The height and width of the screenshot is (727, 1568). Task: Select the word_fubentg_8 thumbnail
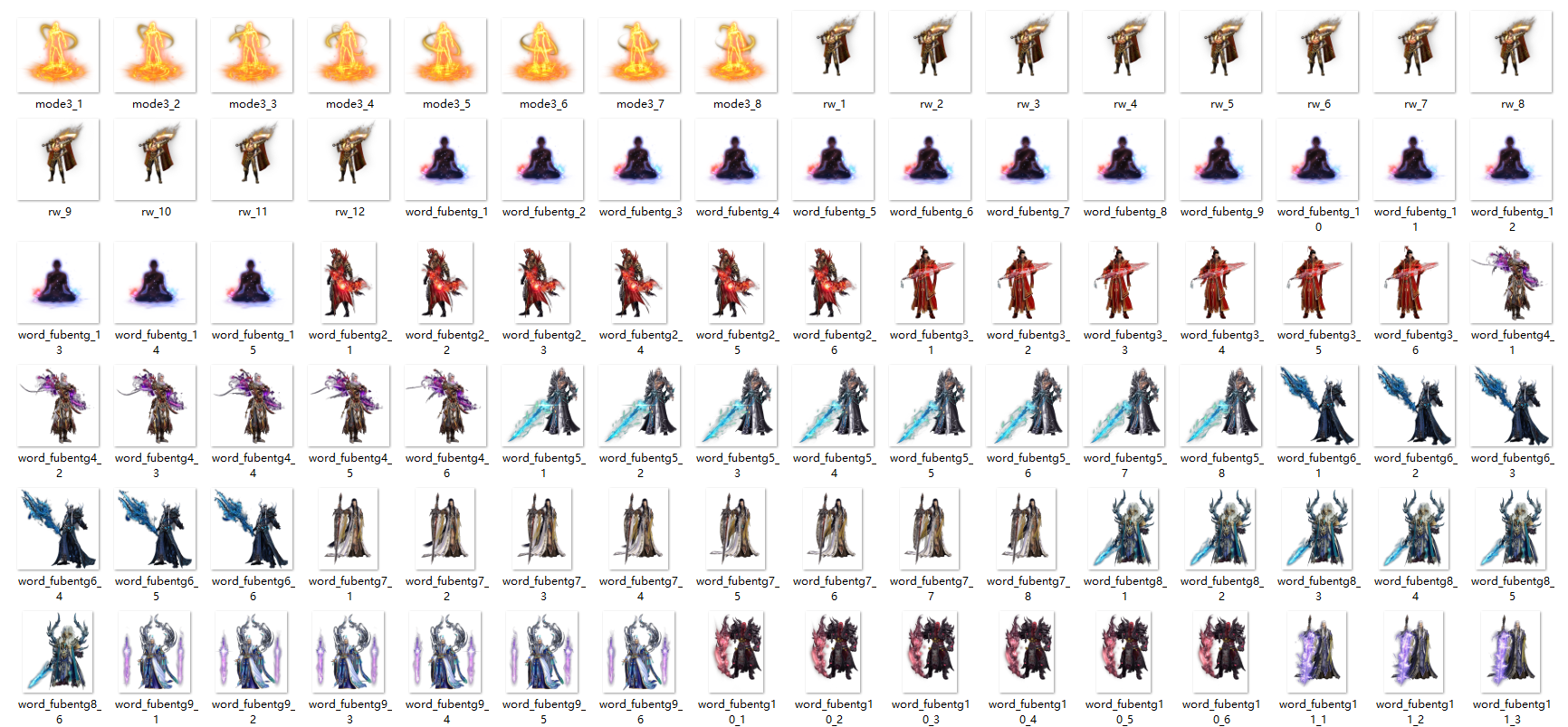coord(1124,159)
